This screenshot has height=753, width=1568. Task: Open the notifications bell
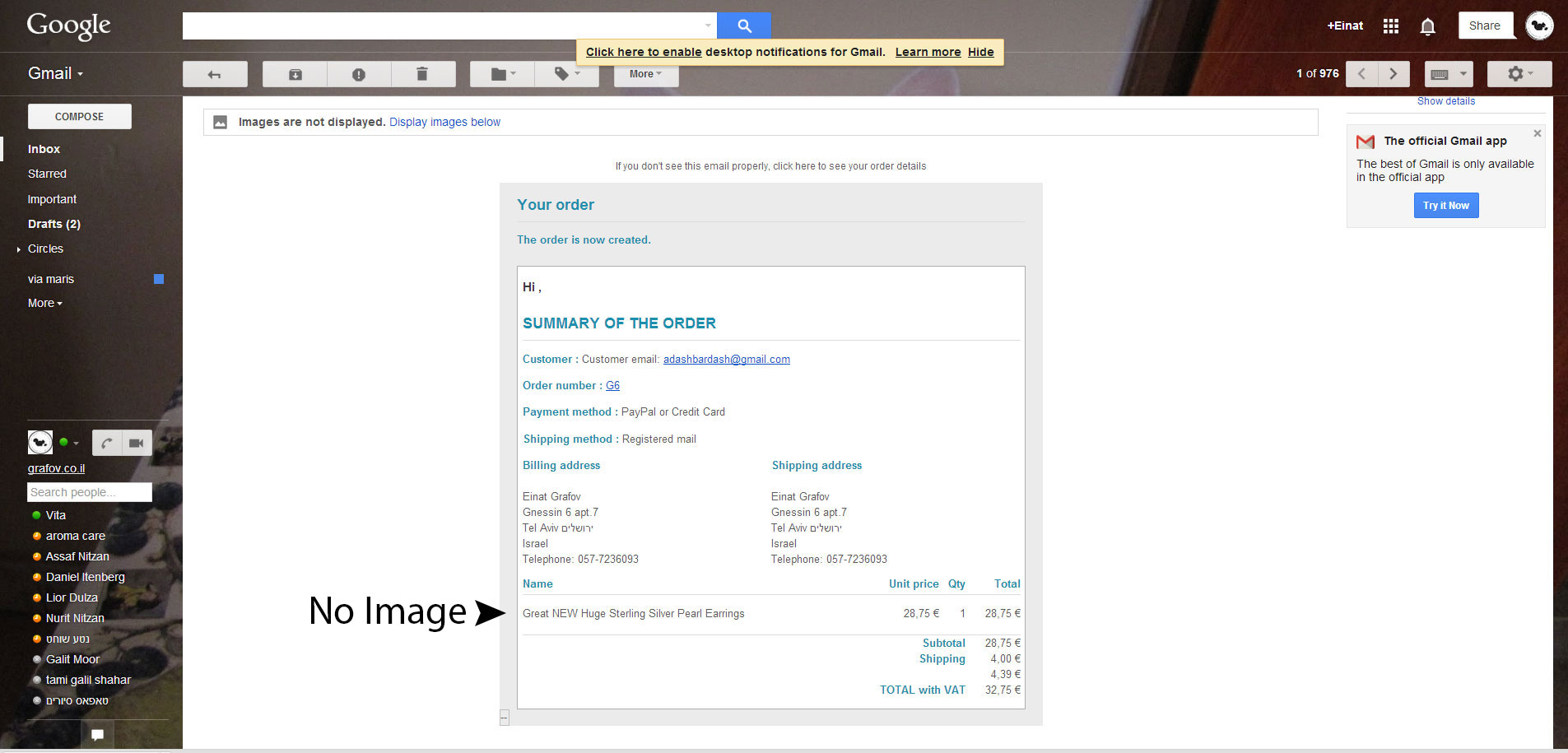tap(1428, 26)
